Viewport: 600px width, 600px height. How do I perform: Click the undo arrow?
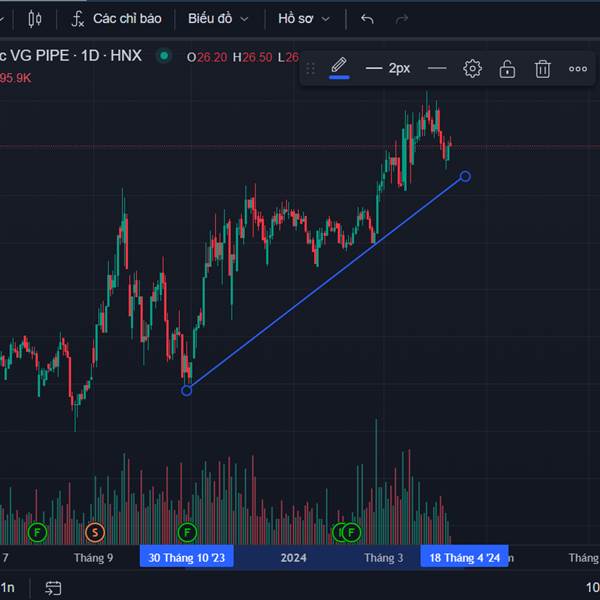point(368,18)
